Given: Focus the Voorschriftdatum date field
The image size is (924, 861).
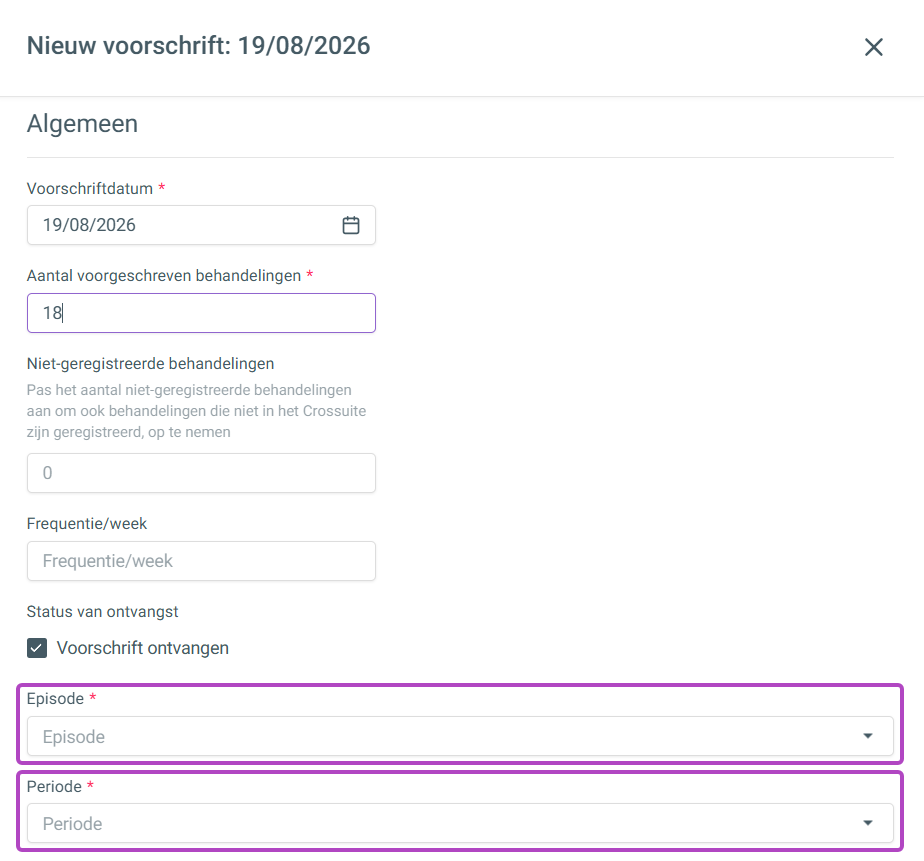Looking at the screenshot, I should point(201,225).
